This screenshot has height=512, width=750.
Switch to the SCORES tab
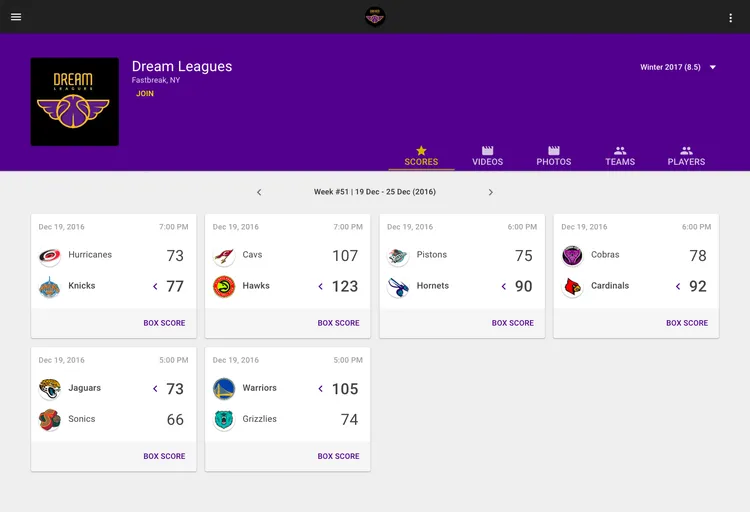pyautogui.click(x=421, y=156)
